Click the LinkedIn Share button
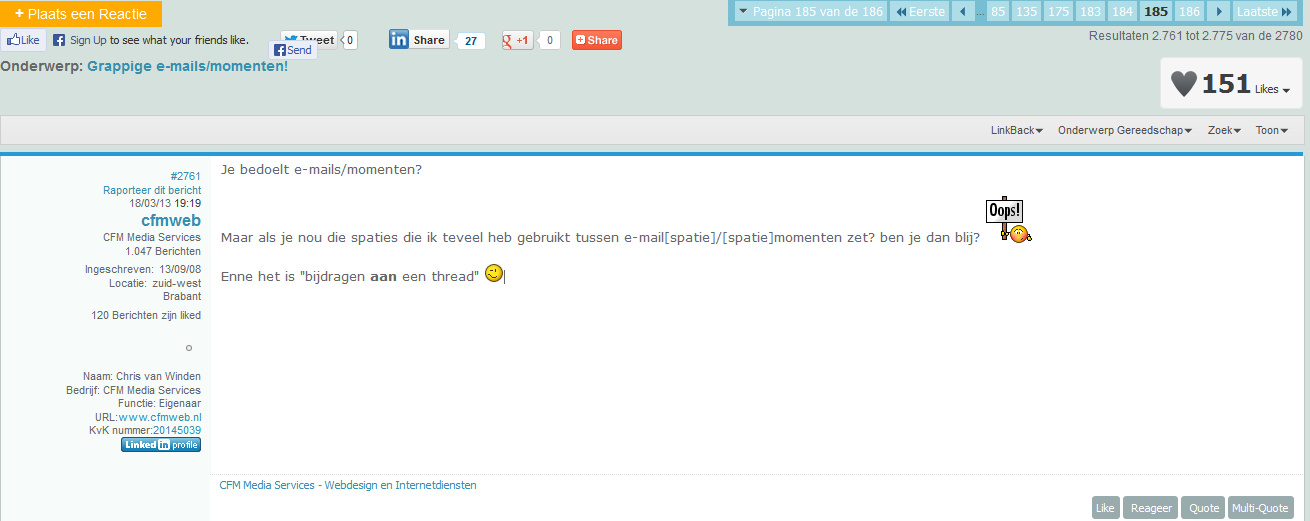This screenshot has width=1310, height=521. tap(419, 40)
